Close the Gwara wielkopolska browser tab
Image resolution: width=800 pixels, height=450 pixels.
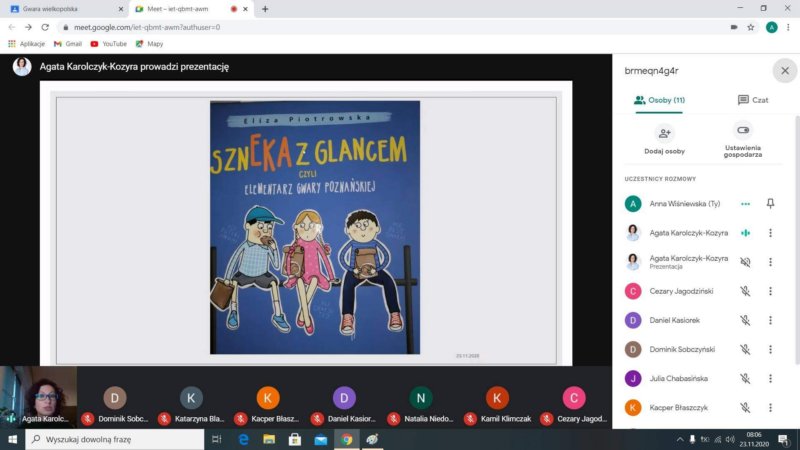pos(121,9)
